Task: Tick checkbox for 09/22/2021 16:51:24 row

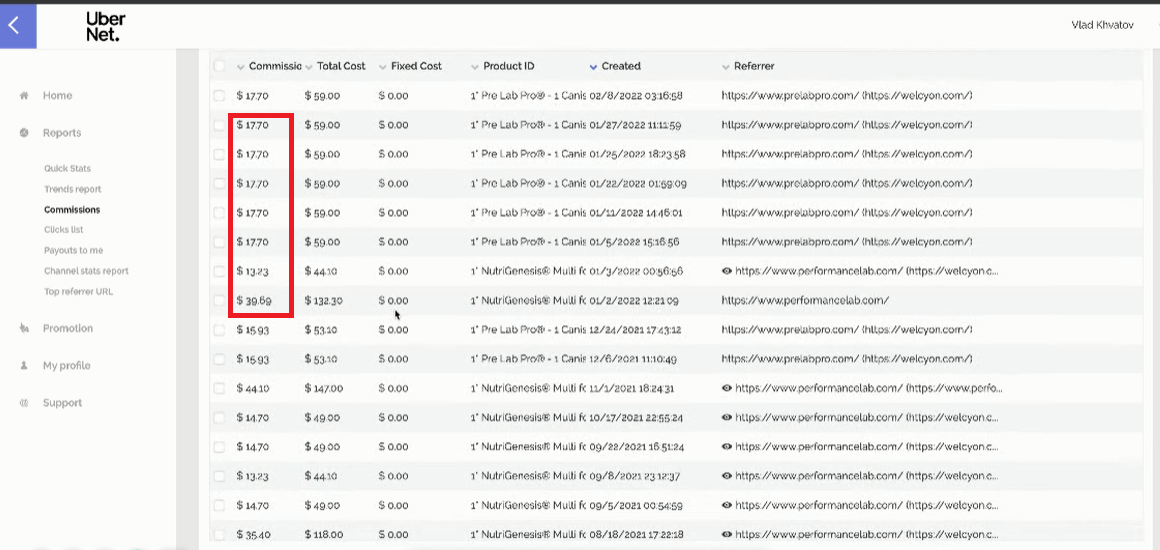Action: (219, 446)
